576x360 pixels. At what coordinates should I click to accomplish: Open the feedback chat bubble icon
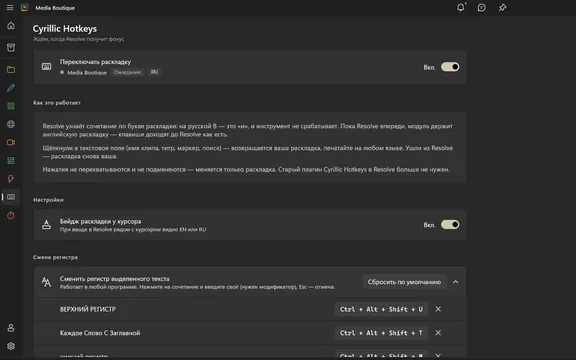(482, 8)
